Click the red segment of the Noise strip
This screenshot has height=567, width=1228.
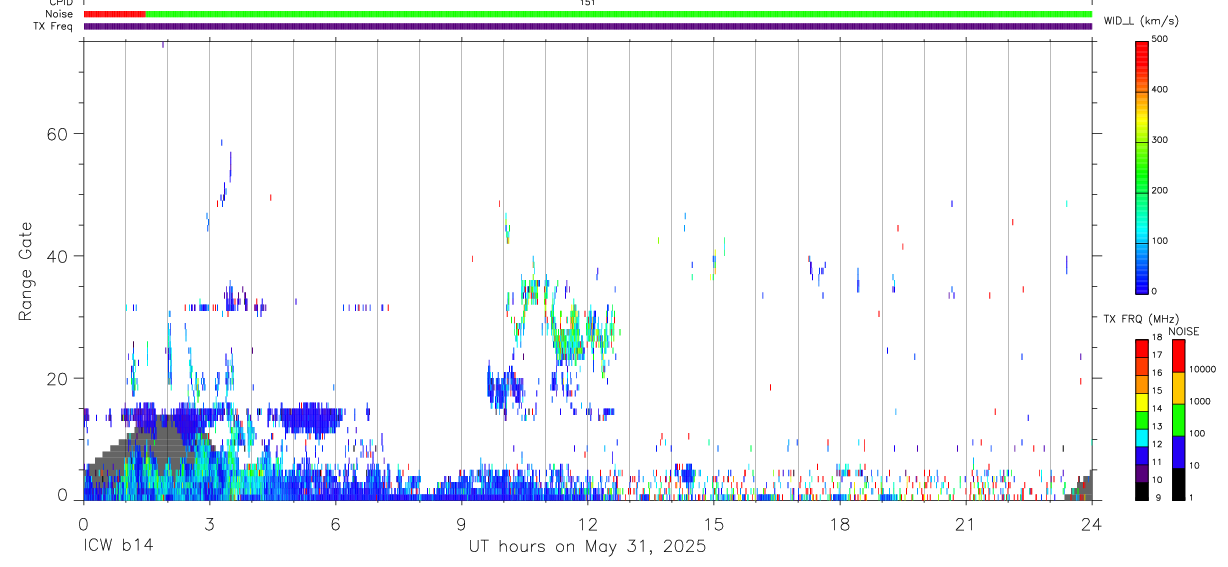114,14
